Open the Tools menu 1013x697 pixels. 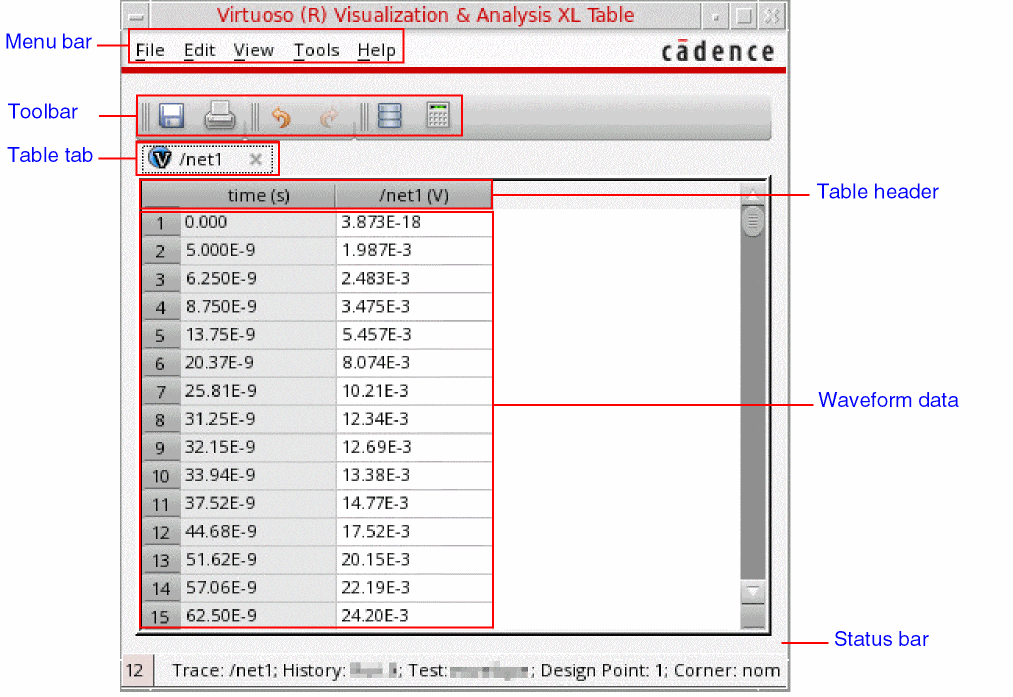[x=317, y=50]
